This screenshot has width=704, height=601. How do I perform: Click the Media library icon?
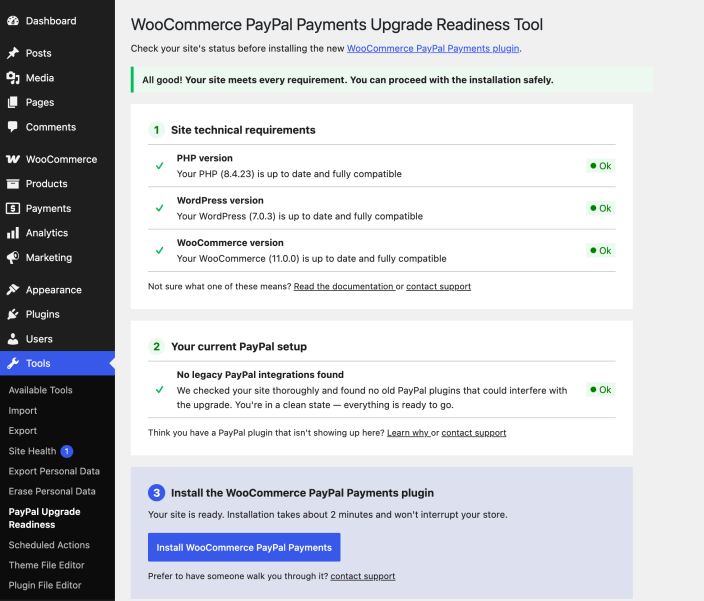point(13,78)
